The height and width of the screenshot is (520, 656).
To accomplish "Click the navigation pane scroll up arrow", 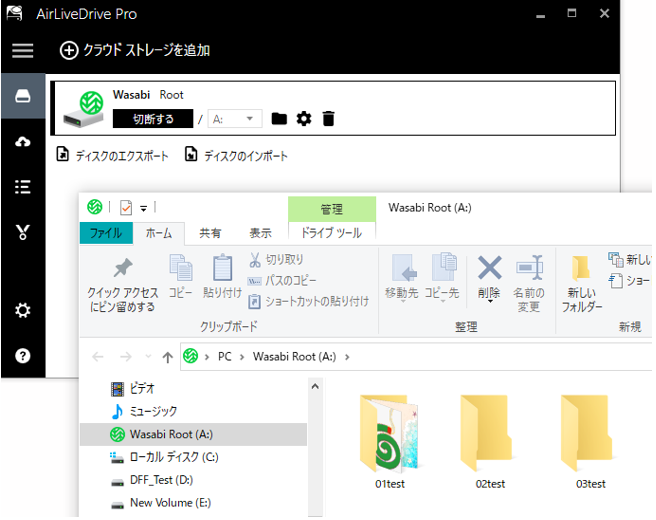I will (x=315, y=386).
